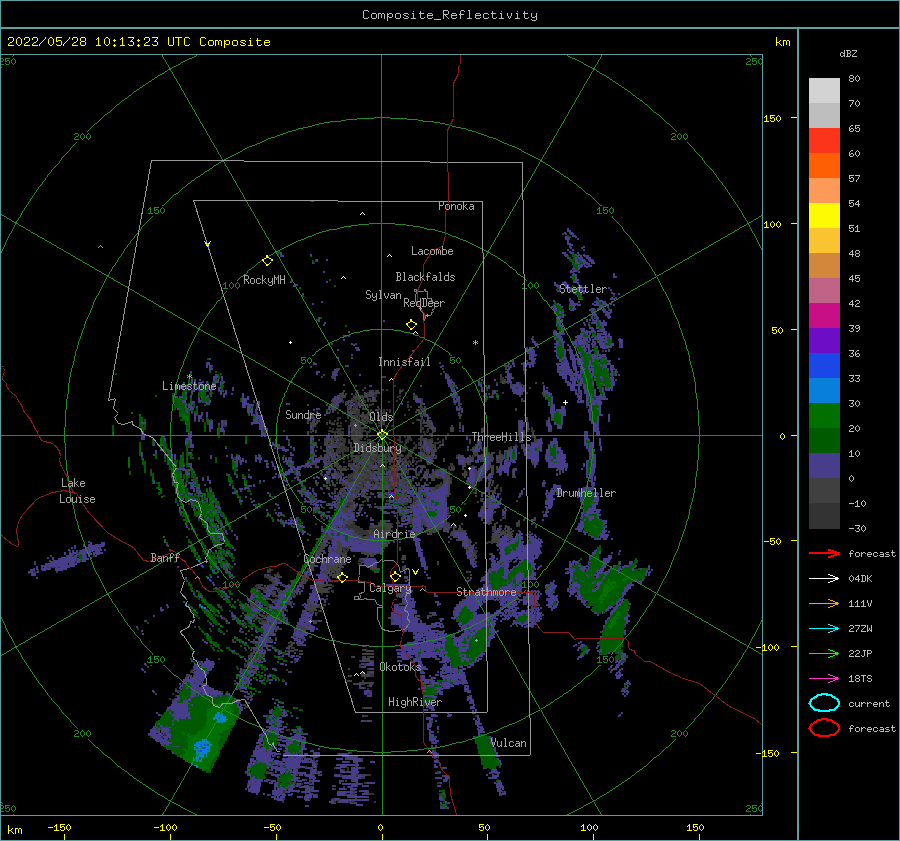Click the blue 30 dBZ storm cell southwest
The width and height of the screenshot is (900, 841).
202,749
